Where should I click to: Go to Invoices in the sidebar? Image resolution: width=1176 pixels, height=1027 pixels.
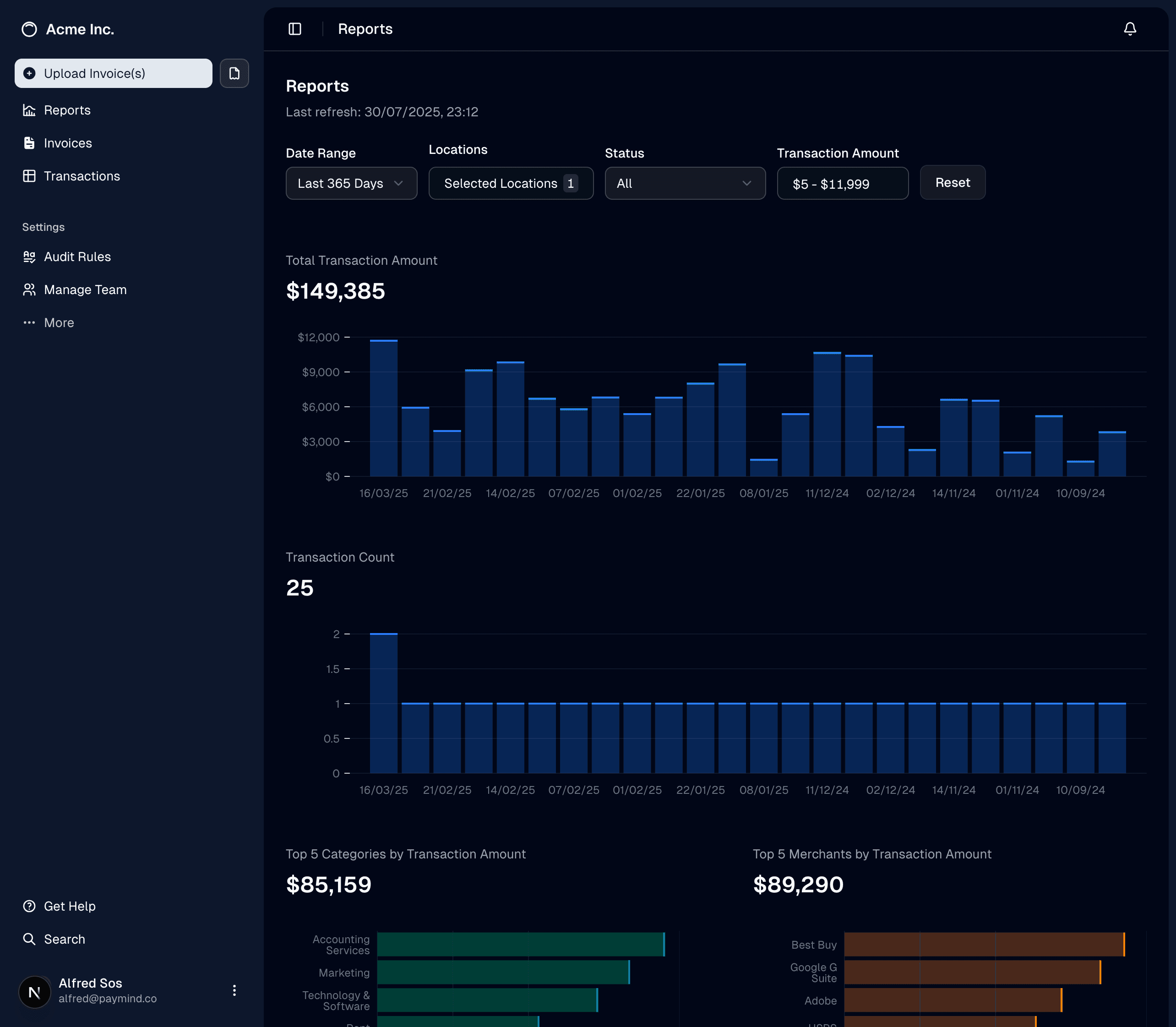point(68,143)
